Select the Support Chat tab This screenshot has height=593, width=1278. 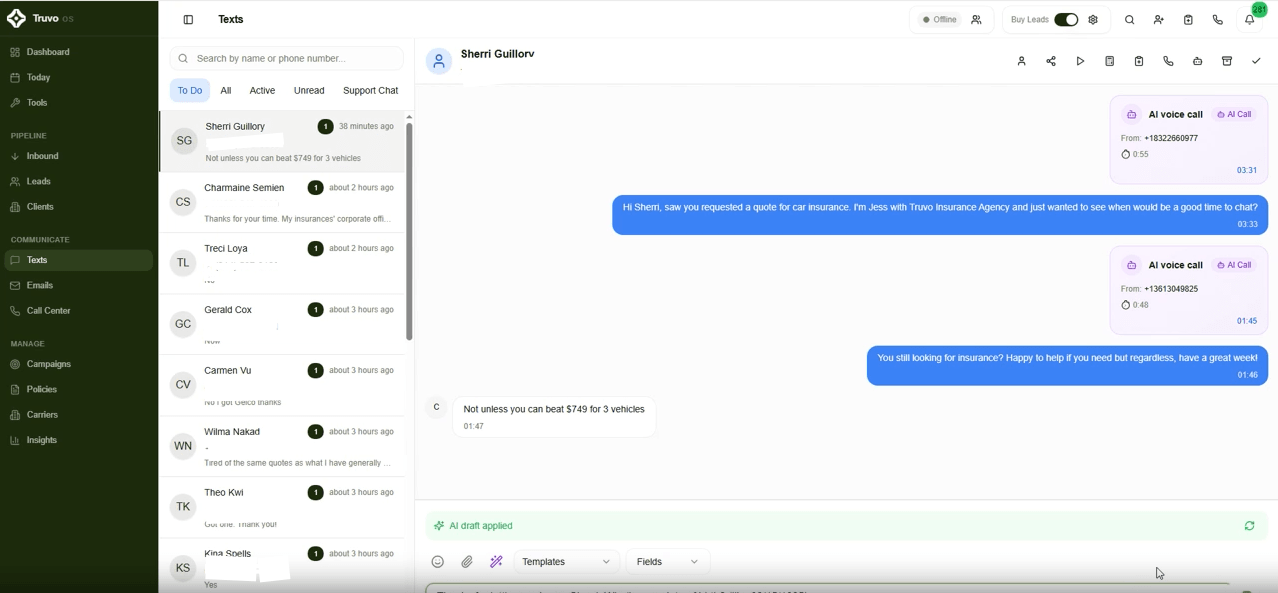(x=370, y=90)
